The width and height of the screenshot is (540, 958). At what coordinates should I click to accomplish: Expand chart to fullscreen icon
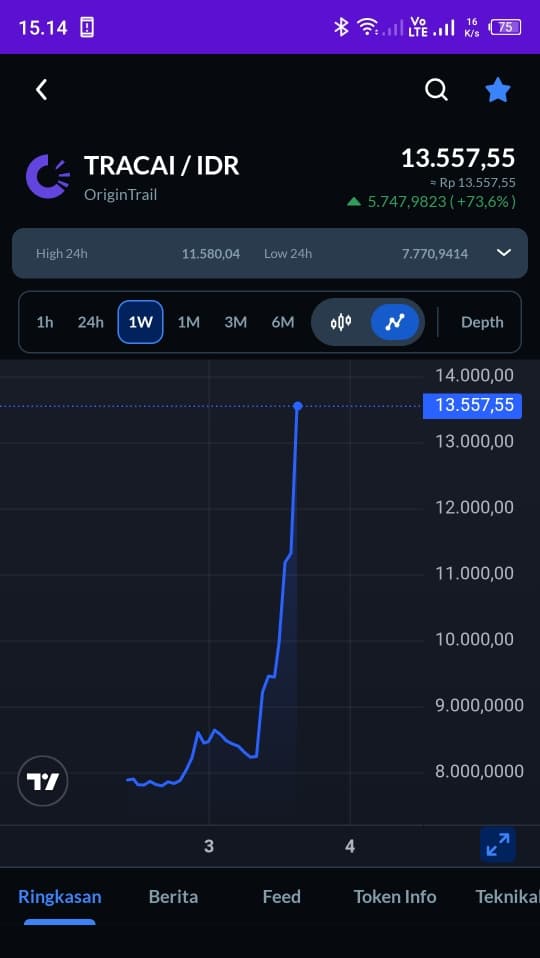(x=498, y=845)
